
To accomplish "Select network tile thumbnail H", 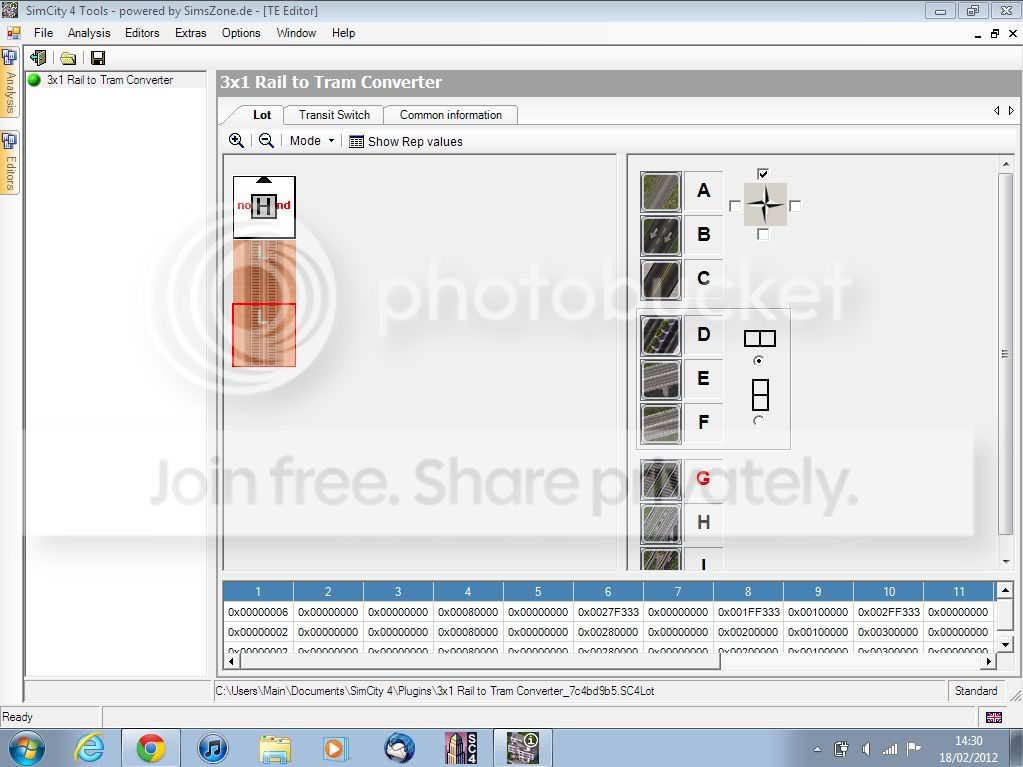I will (661, 524).
